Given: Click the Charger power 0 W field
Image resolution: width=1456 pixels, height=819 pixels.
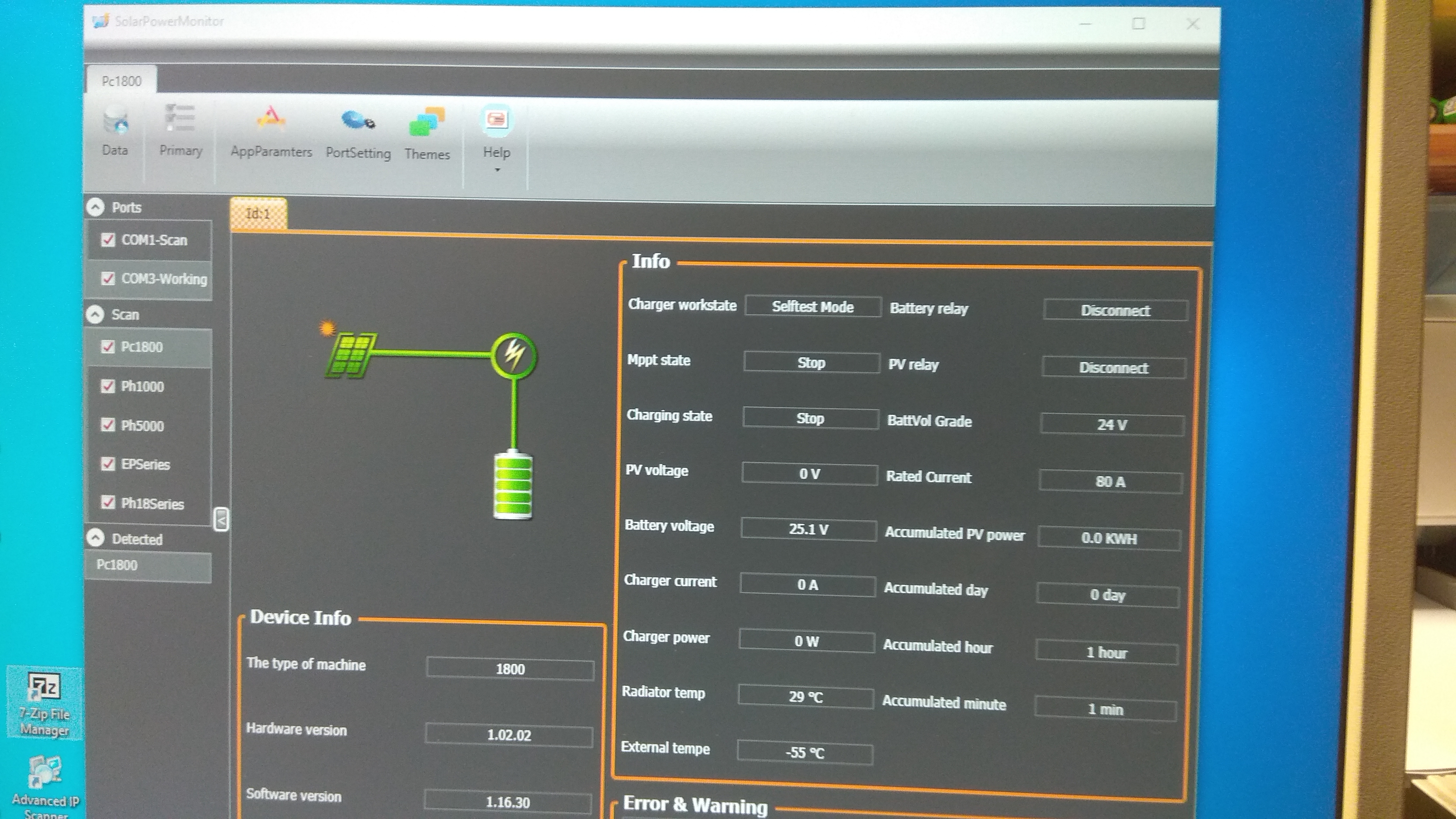Looking at the screenshot, I should 806,641.
